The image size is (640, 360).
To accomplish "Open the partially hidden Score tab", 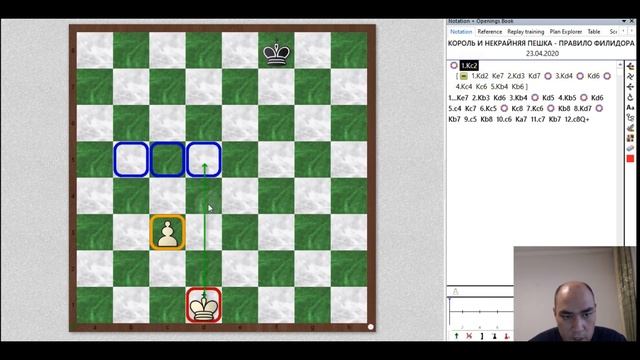I will click(613, 31).
